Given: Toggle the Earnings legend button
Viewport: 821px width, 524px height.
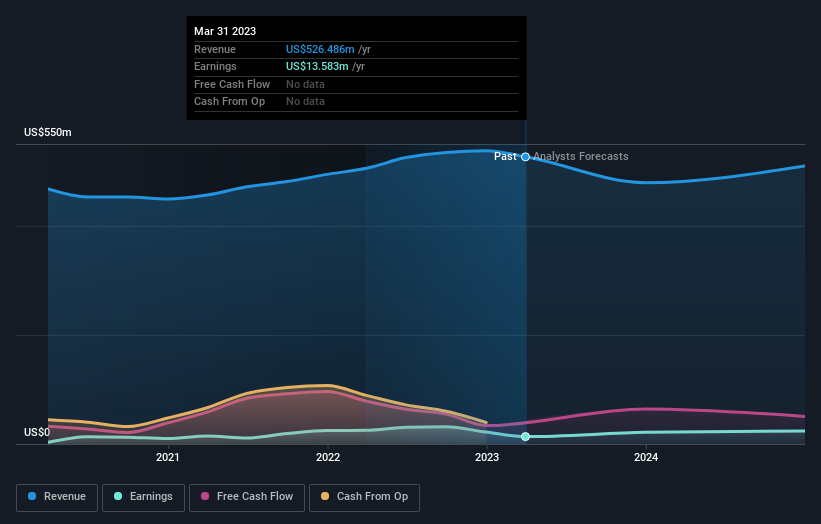Looking at the screenshot, I should click(x=143, y=497).
